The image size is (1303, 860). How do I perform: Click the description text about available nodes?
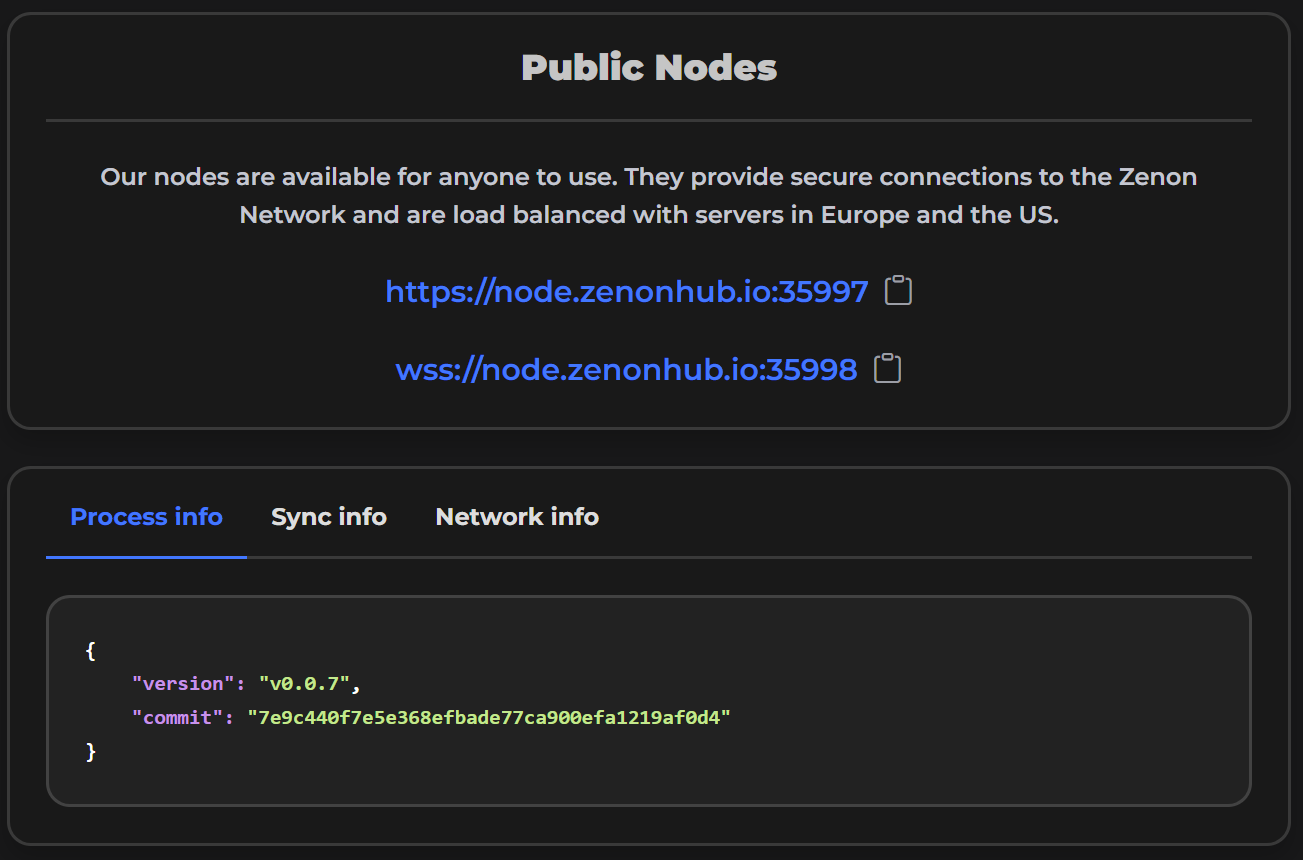[x=649, y=196]
